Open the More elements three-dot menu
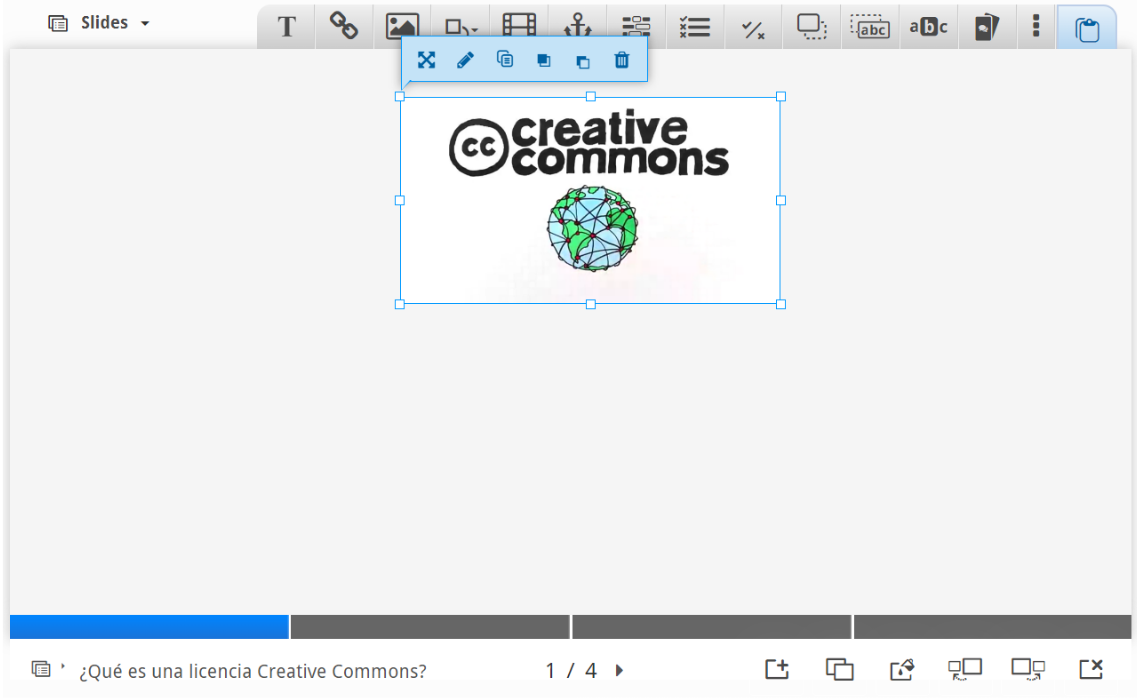Screen dimensions: 1137x698 (x=1035, y=26)
